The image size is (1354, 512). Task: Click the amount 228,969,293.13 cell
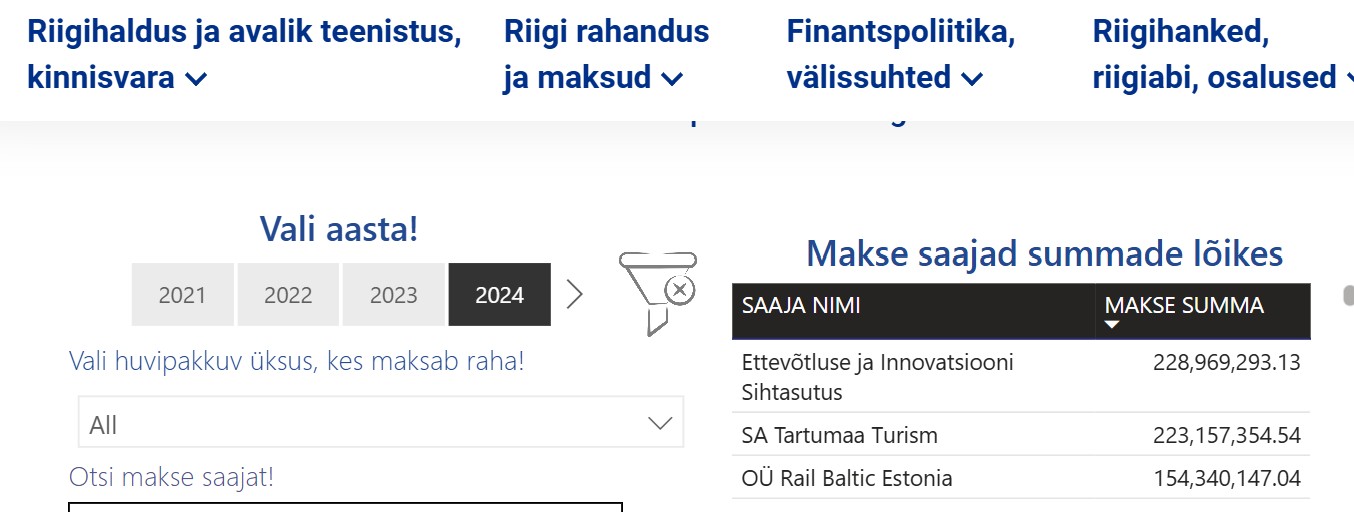click(x=1227, y=362)
